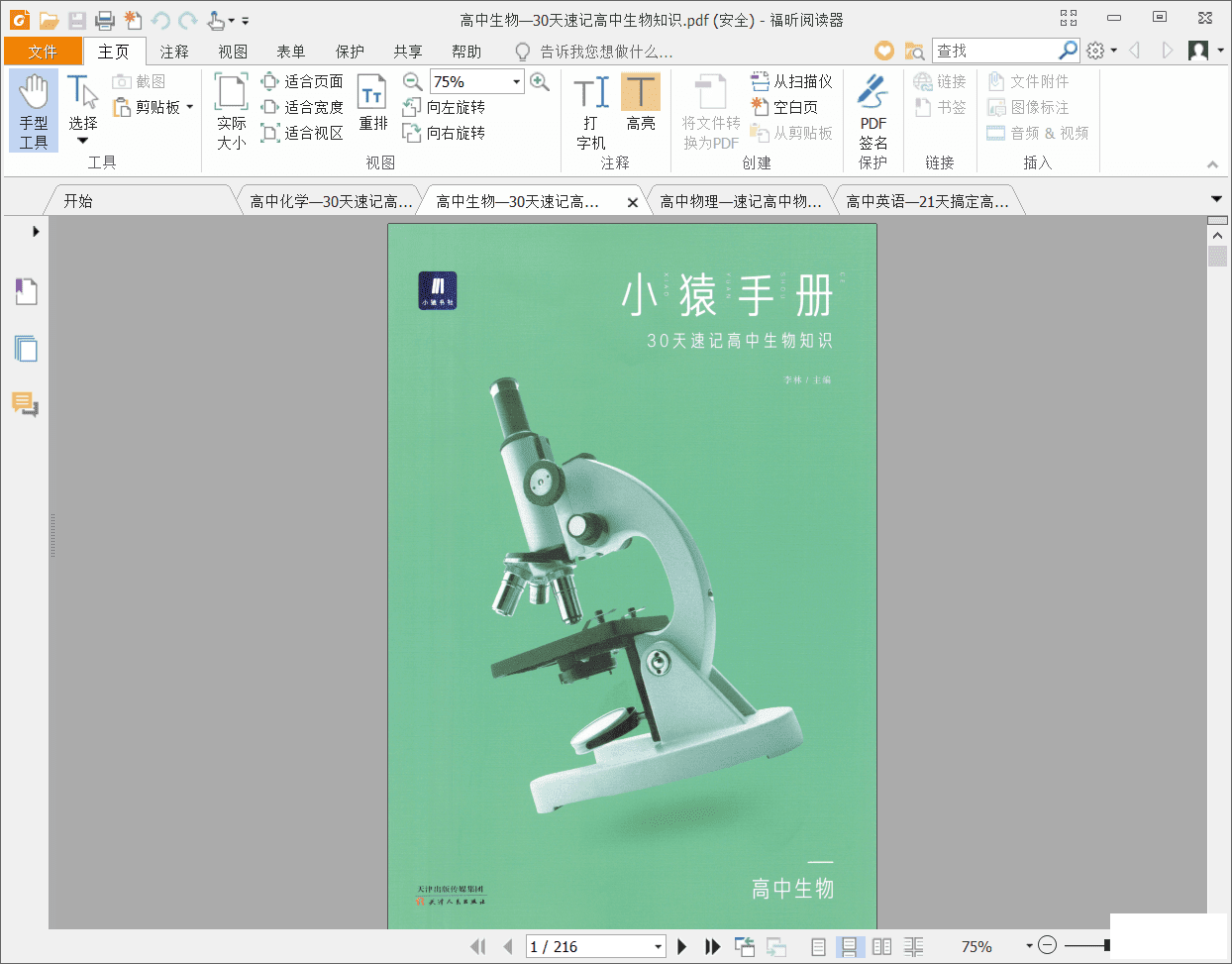Switch to facing pages view mode
This screenshot has height=964, width=1232.
[x=881, y=946]
